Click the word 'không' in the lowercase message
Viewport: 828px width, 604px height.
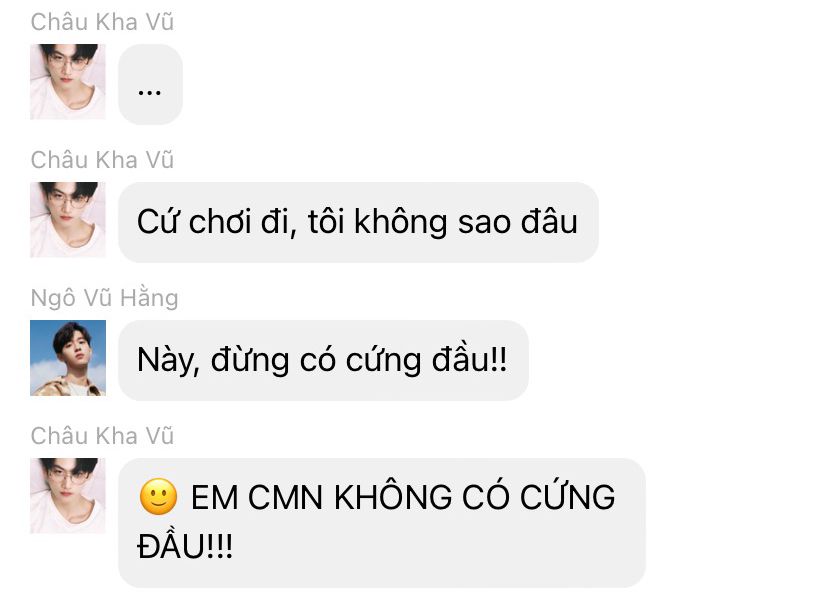coord(401,222)
